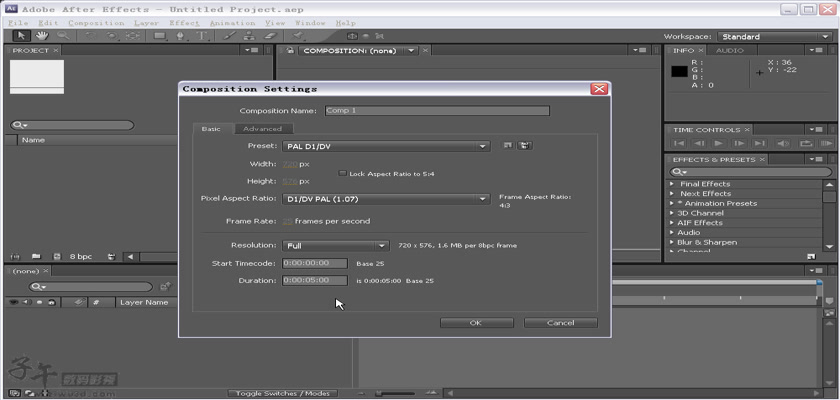Create a new folder in Project panel
The width and height of the screenshot is (840, 400).
tap(36, 256)
